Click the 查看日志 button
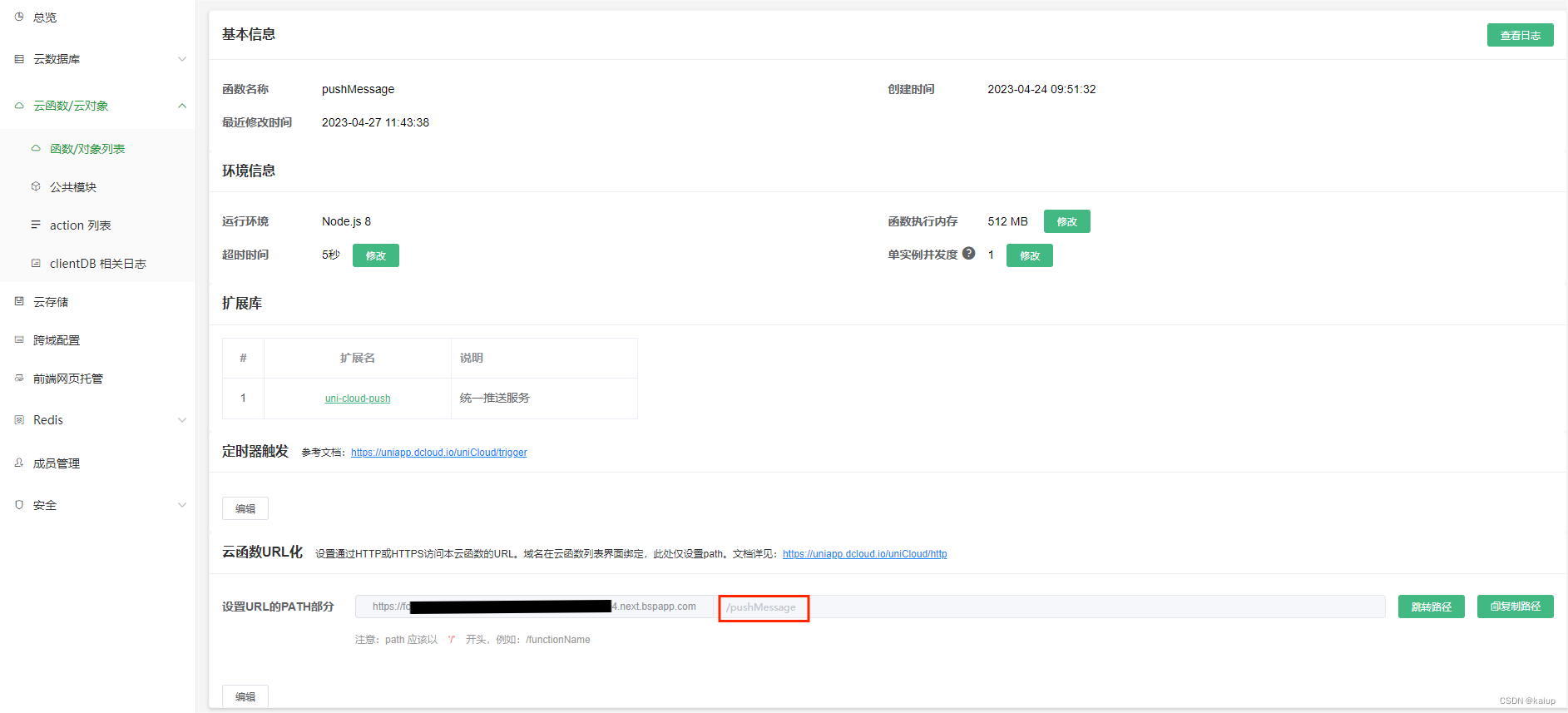 tap(1520, 35)
